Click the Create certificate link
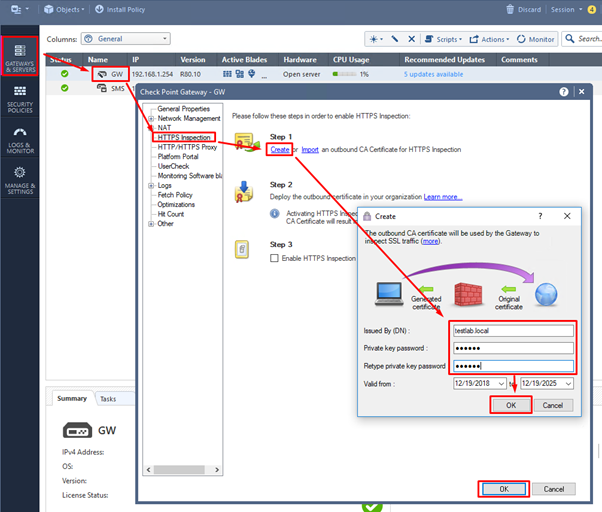602x512 pixels. pos(280,150)
